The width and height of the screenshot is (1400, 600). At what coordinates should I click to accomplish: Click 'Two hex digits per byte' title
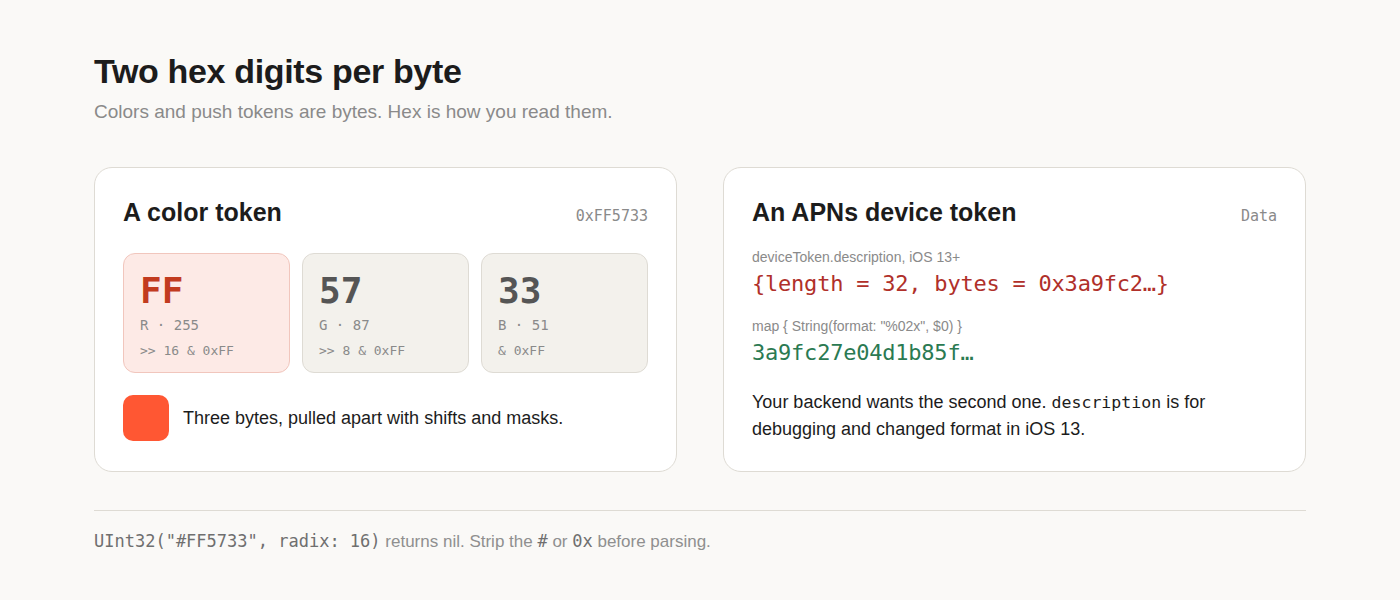click(x=278, y=73)
